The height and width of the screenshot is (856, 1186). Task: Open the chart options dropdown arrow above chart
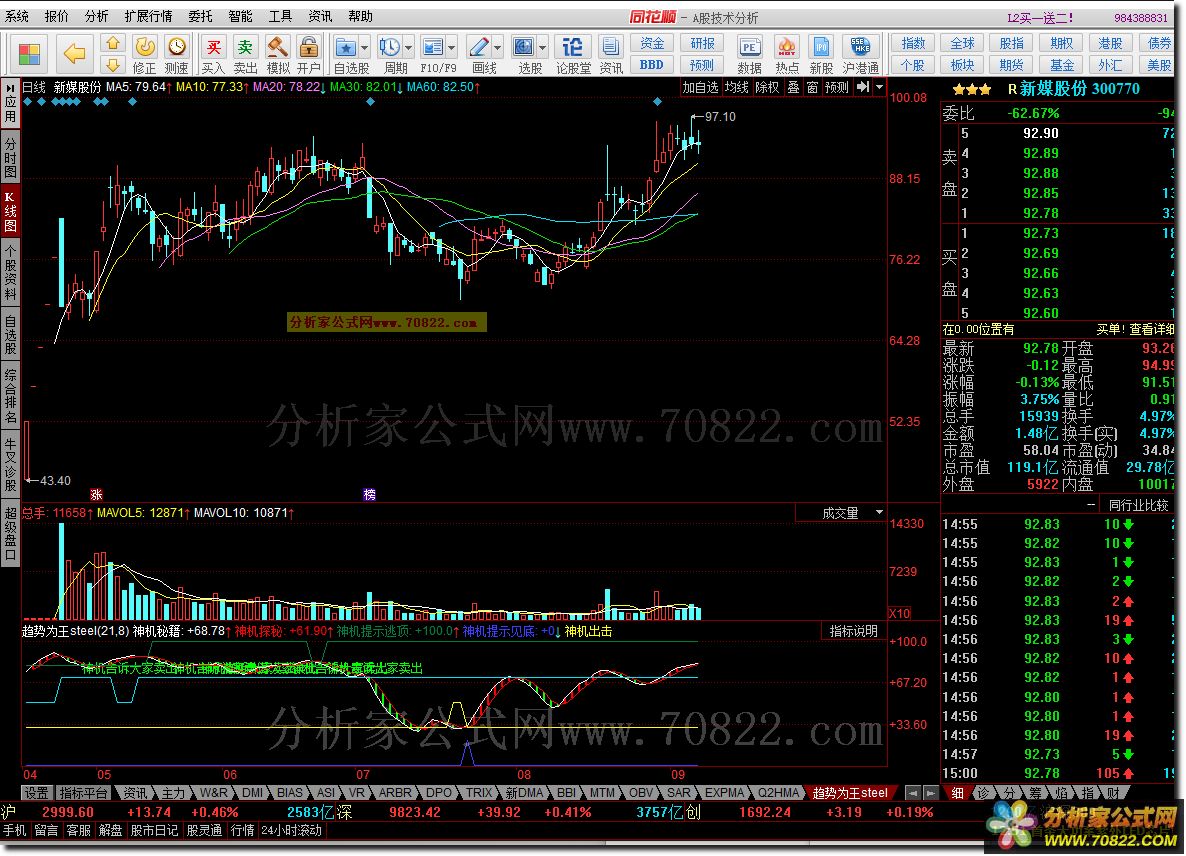(879, 87)
